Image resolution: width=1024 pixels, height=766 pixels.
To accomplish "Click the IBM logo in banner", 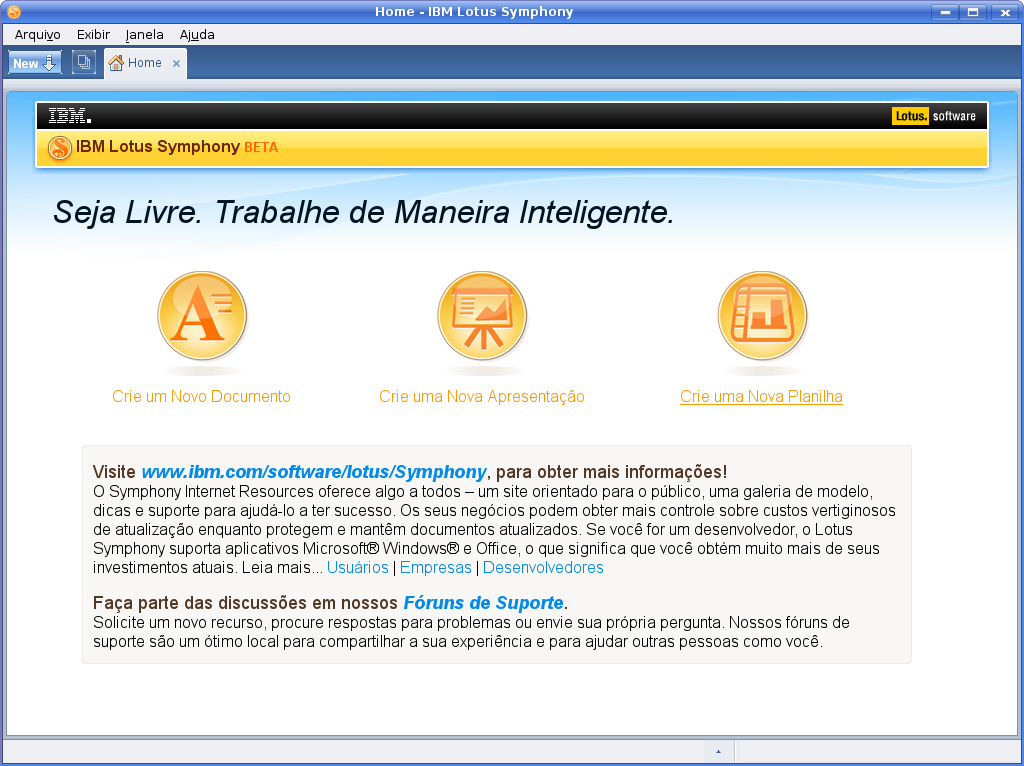I will tap(70, 116).
